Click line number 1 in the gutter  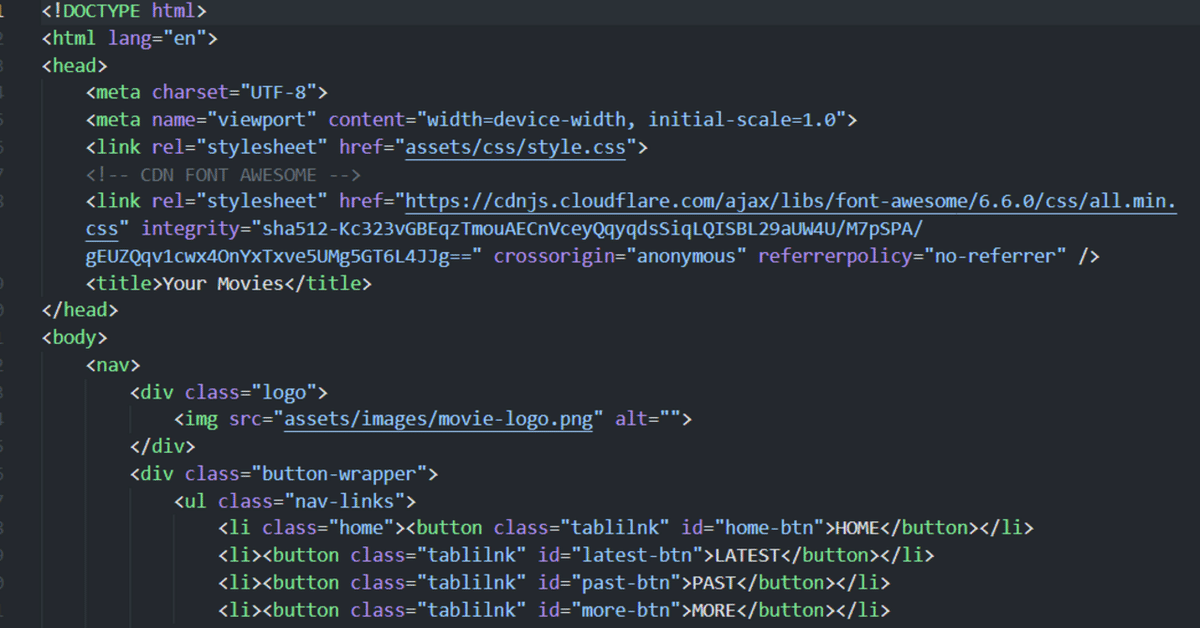tap(4, 12)
